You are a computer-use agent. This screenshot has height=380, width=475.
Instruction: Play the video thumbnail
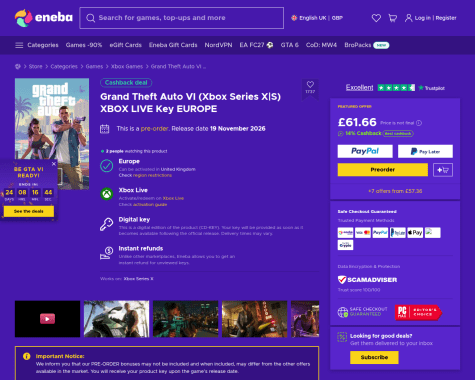click(47, 319)
